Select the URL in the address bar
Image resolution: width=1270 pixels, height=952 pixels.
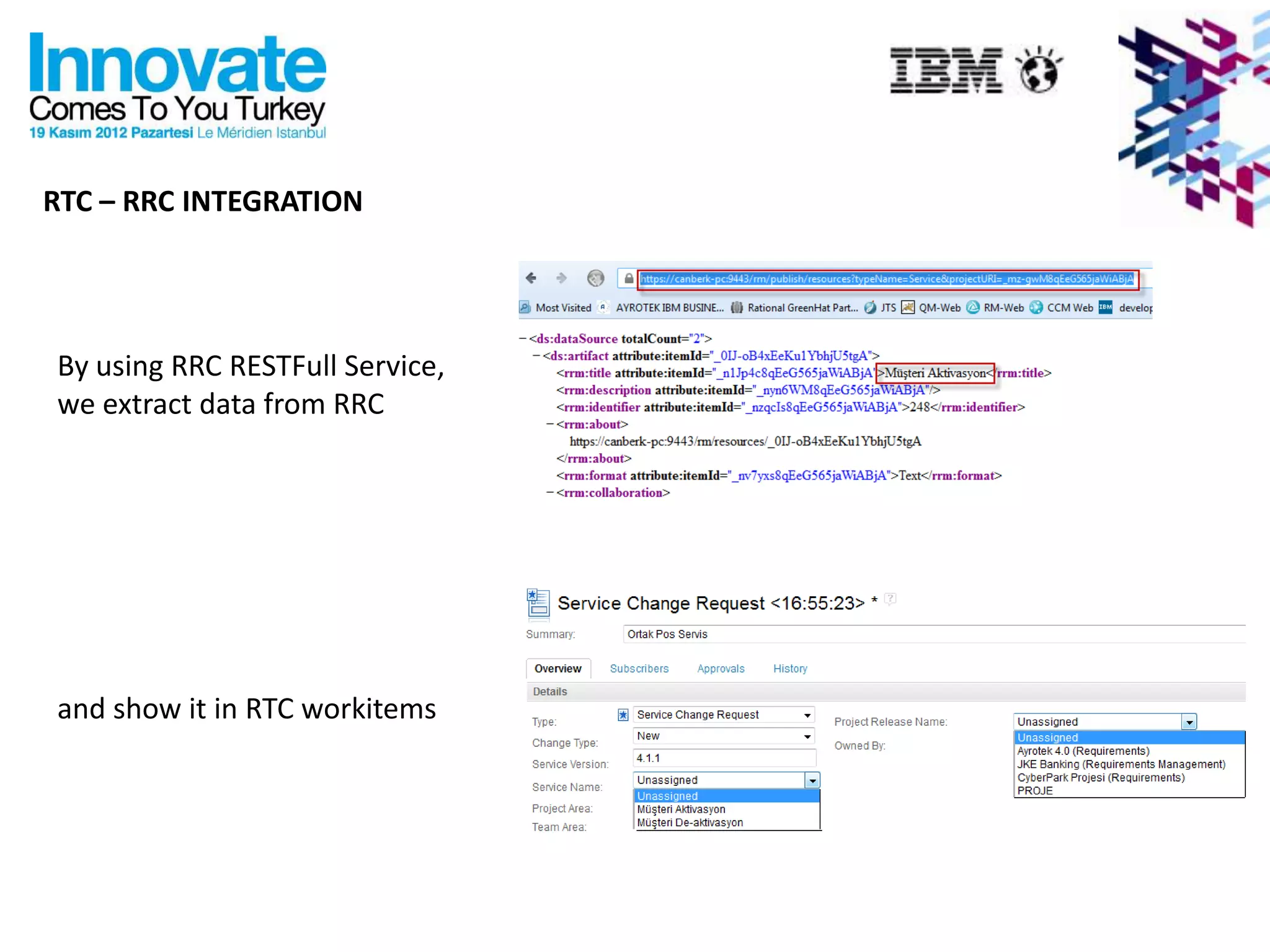coord(887,279)
